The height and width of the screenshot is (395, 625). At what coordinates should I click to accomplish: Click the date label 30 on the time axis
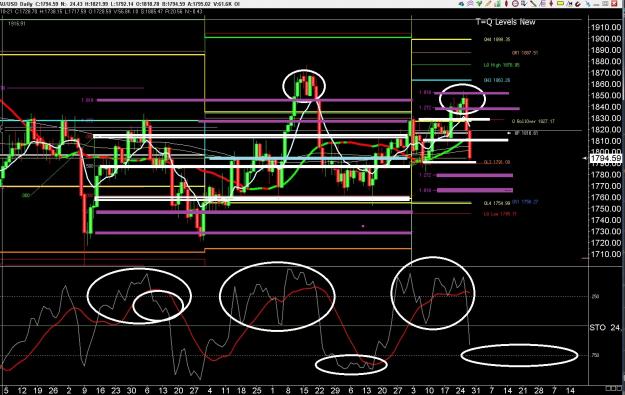click(x=132, y=391)
